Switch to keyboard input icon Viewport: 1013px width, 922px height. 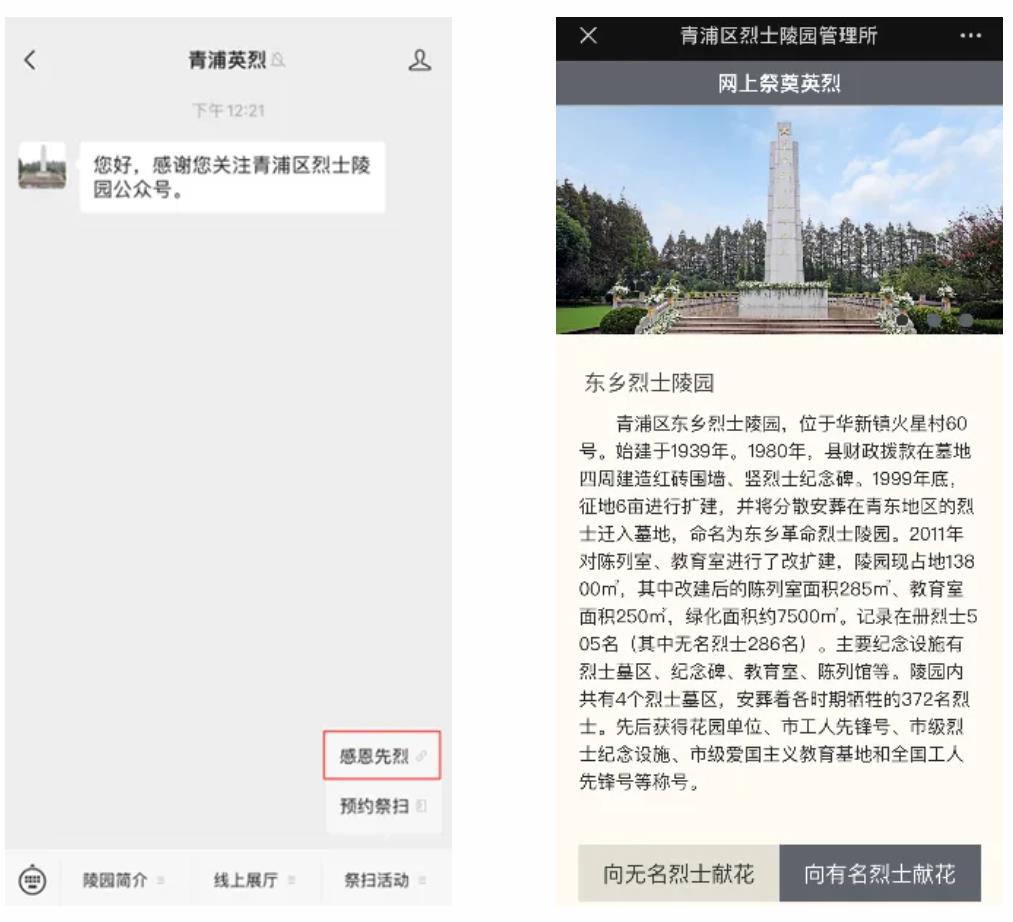32,880
